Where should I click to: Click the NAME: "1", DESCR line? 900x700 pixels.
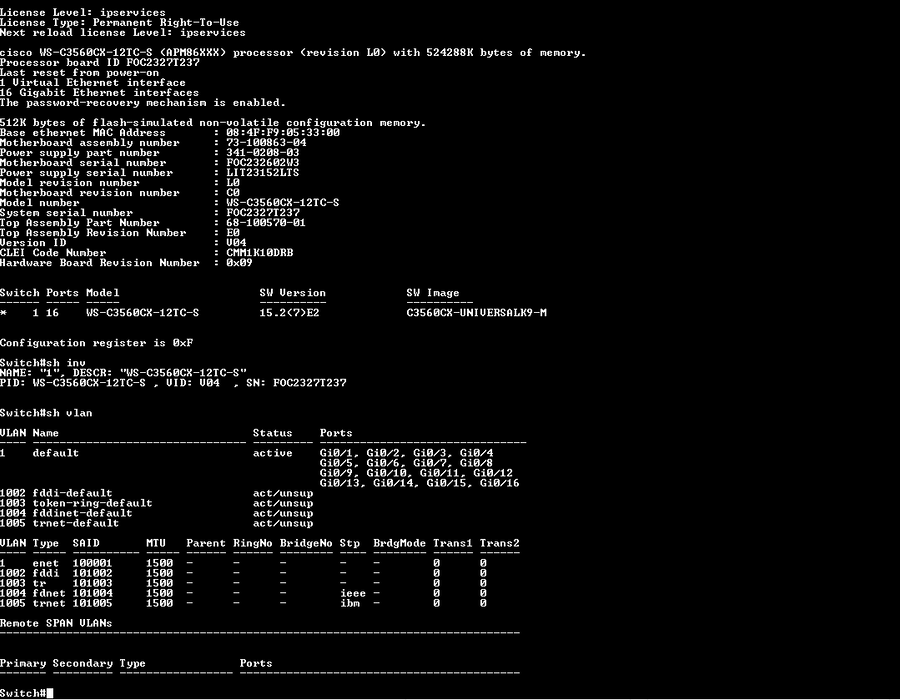[123, 373]
